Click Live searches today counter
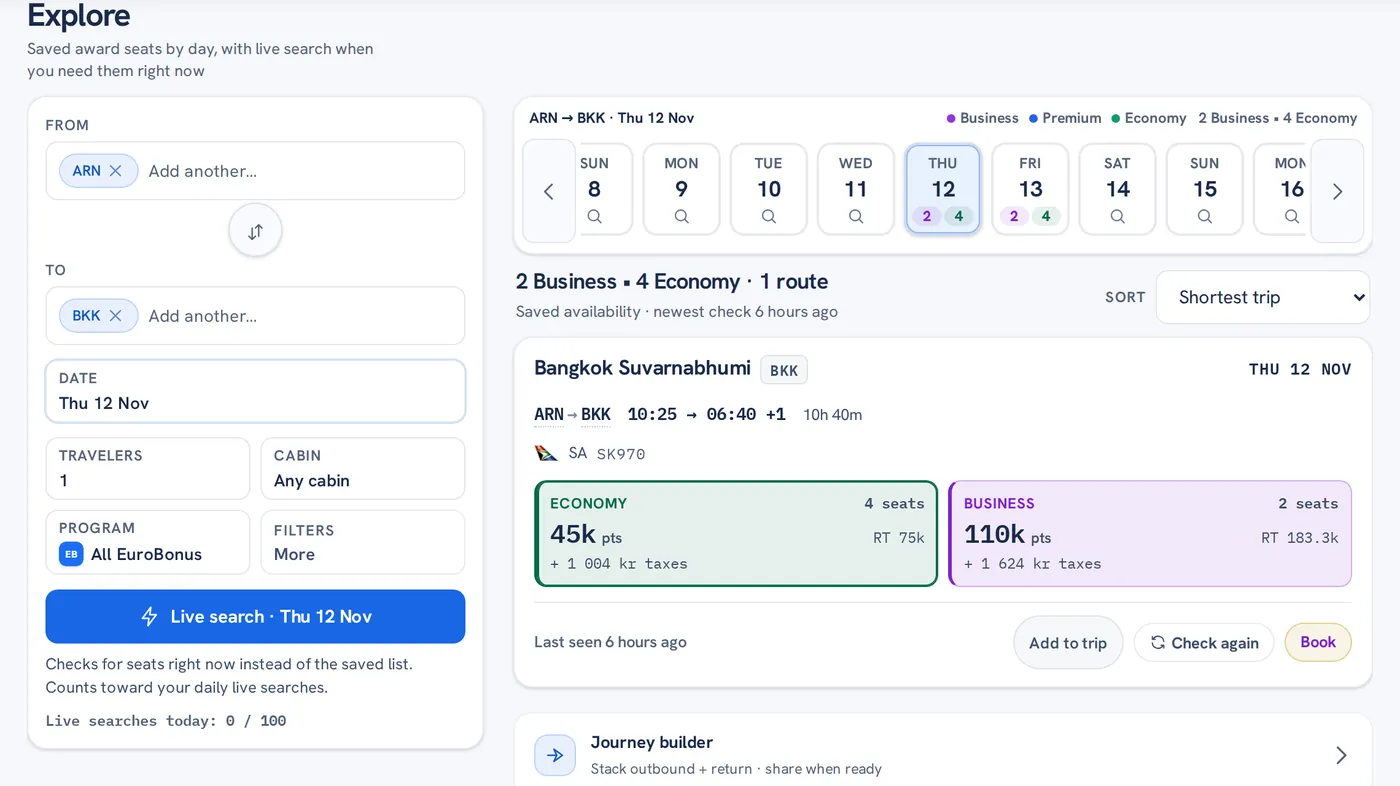 [166, 721]
